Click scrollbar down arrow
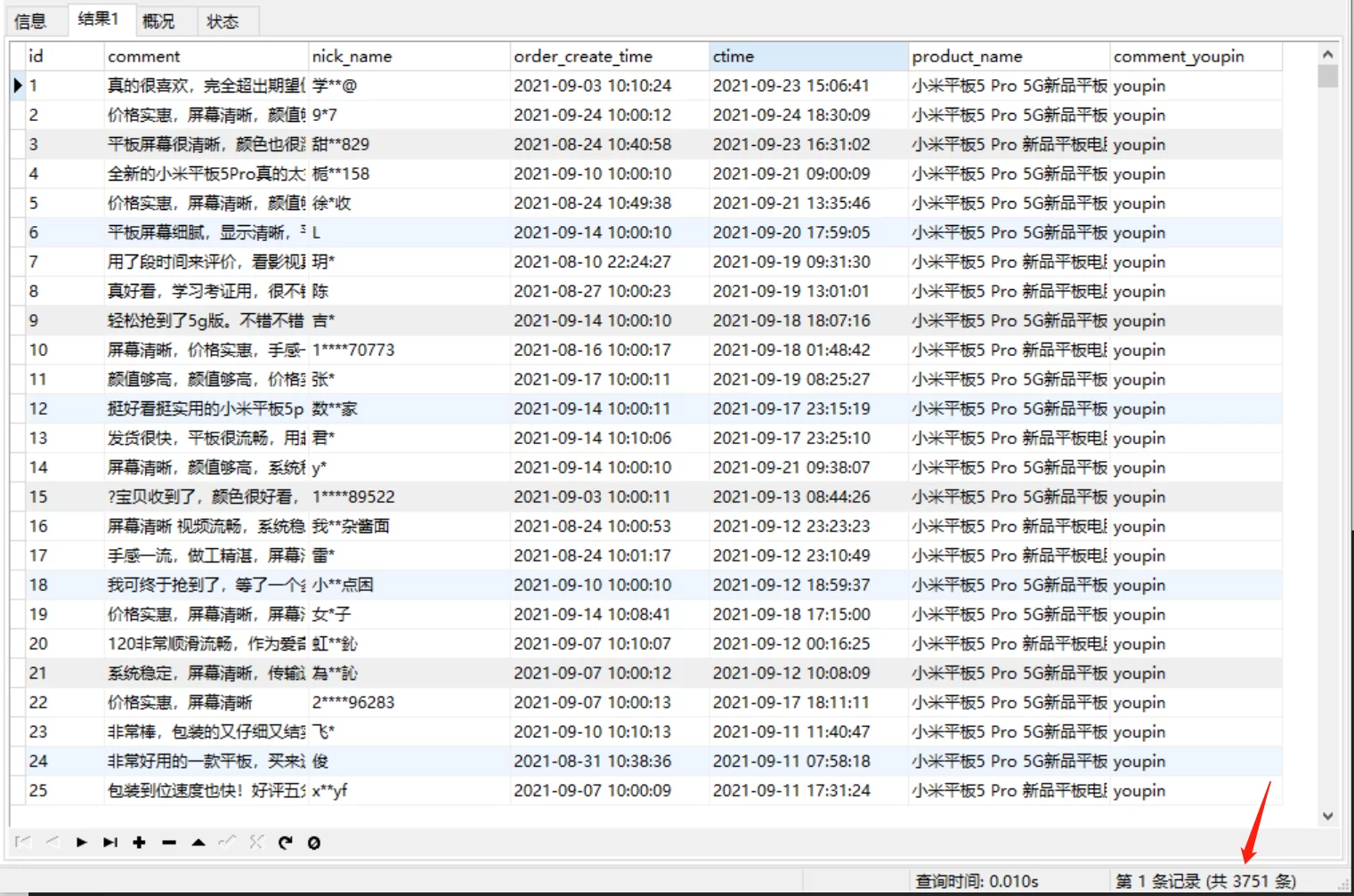The image size is (1354, 896). click(x=1327, y=815)
